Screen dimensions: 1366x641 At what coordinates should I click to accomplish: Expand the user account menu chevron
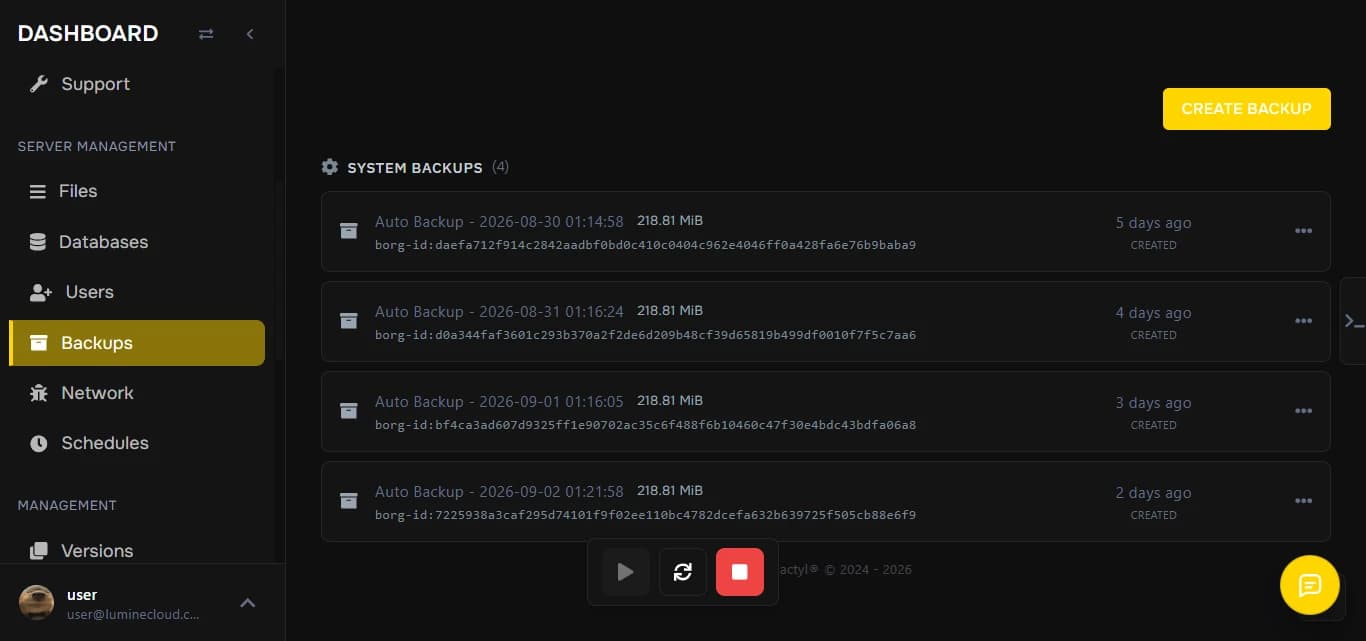[x=248, y=603]
